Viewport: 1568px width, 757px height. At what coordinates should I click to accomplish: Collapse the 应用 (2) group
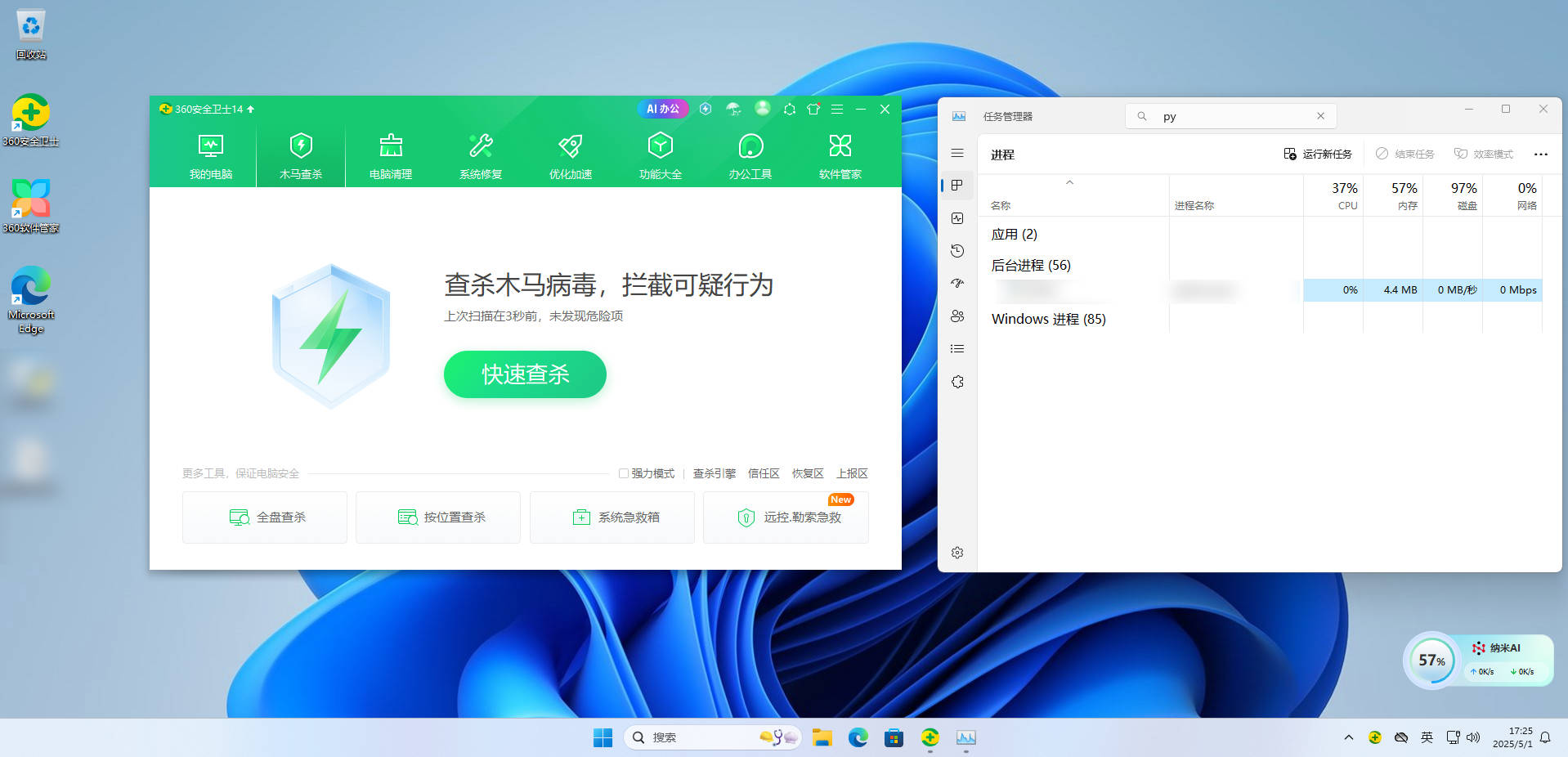(x=1014, y=235)
